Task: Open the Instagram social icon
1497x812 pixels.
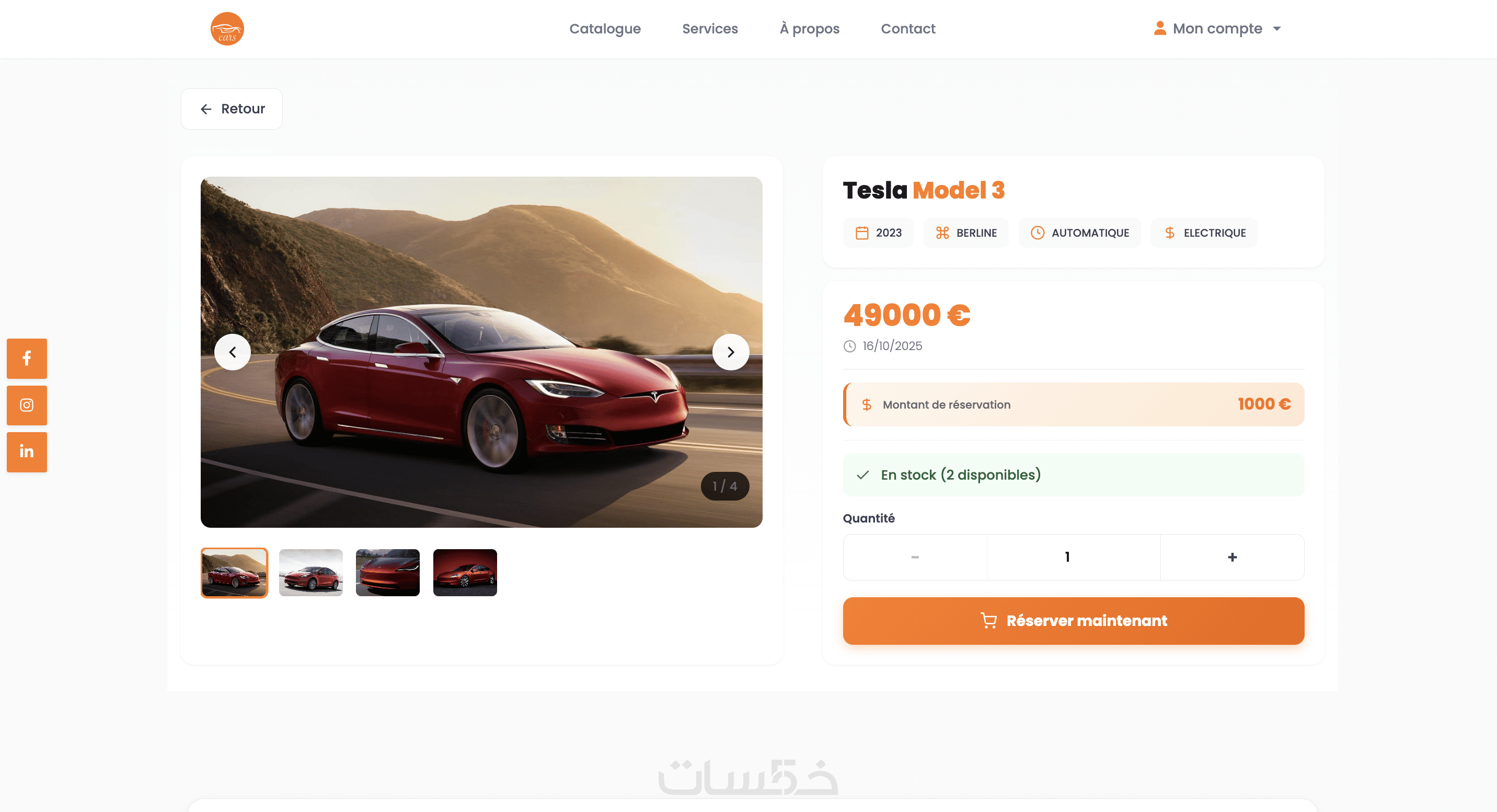Action: click(x=27, y=405)
